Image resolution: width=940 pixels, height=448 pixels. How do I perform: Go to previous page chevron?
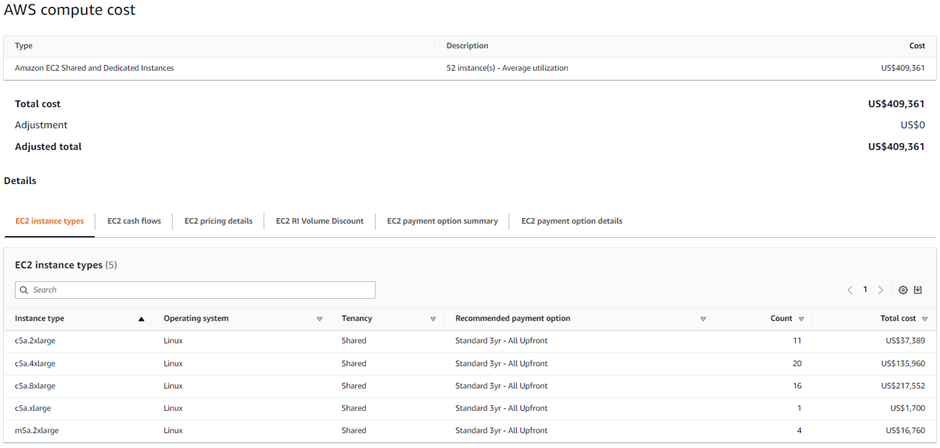coord(849,290)
